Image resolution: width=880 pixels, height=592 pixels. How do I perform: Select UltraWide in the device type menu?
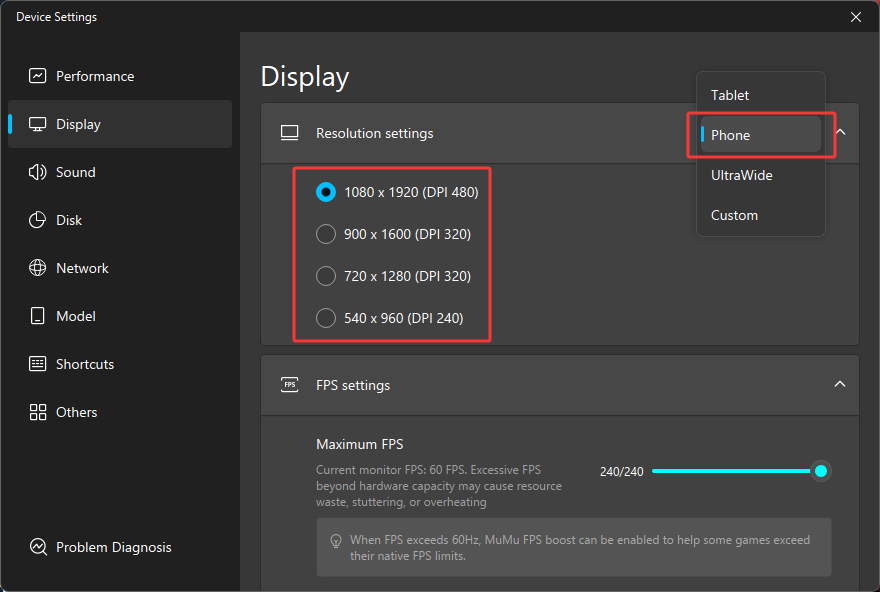(x=741, y=175)
